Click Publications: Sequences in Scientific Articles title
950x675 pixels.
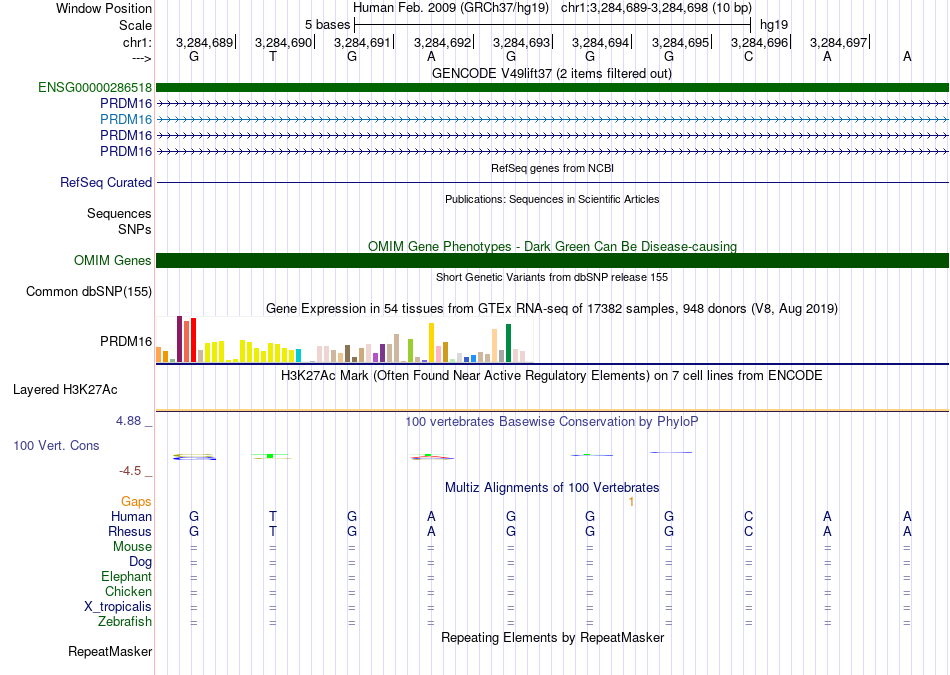552,199
